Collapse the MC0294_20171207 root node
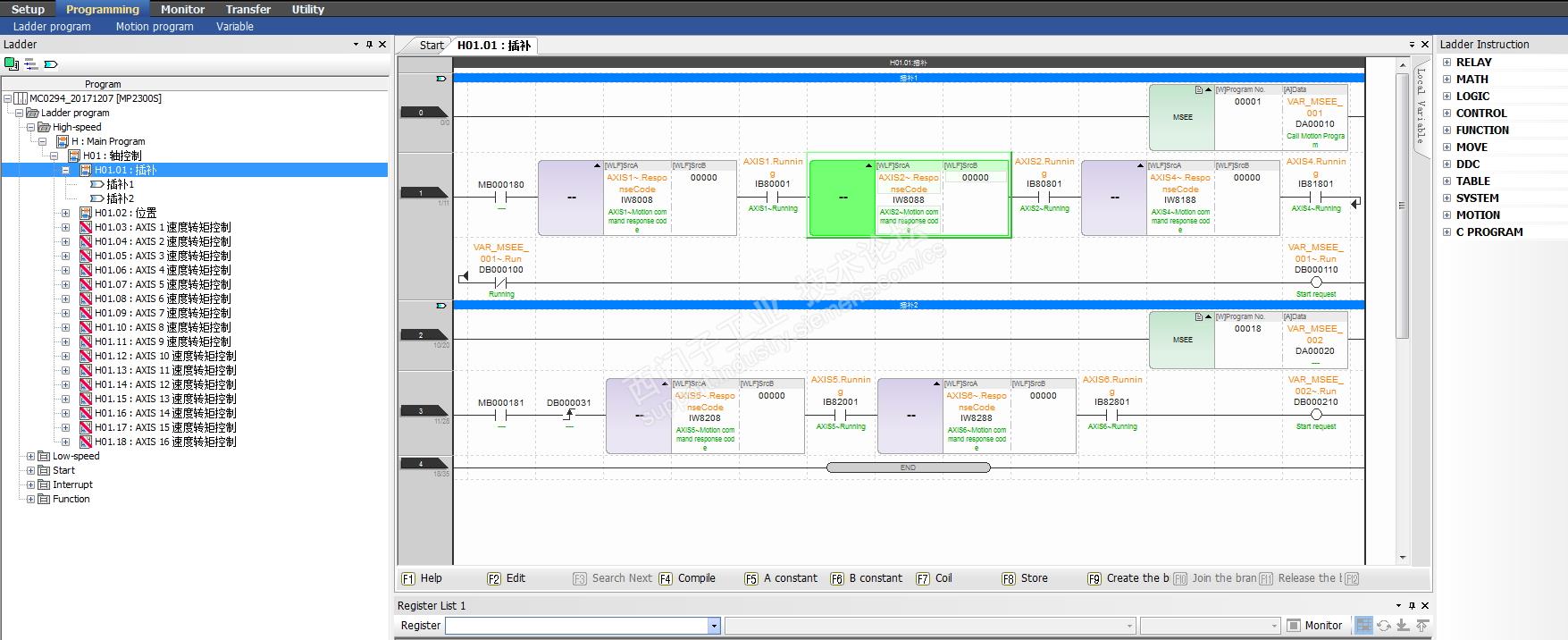 pos(8,98)
